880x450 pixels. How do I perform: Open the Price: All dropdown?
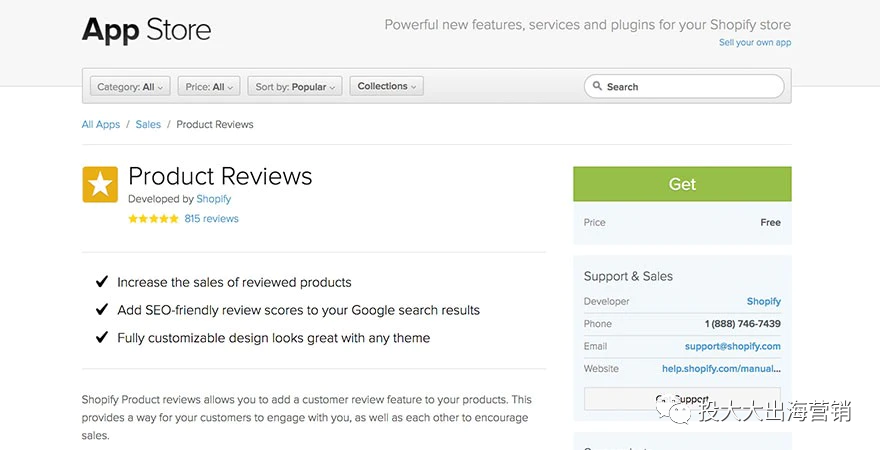tap(209, 87)
